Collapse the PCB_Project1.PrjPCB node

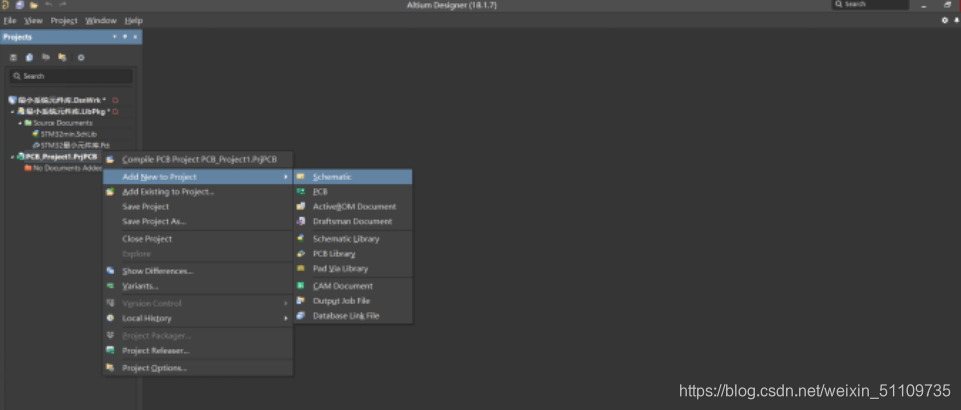click(12, 157)
